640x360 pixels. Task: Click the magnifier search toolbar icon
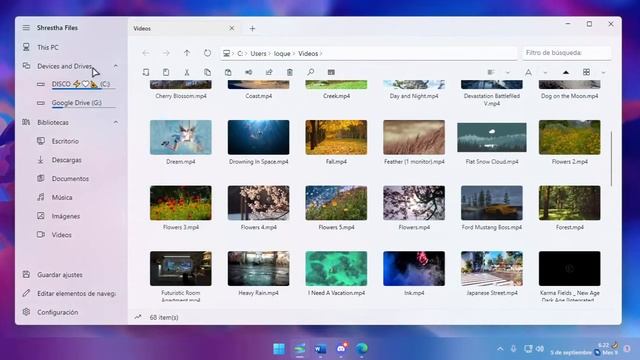click(311, 72)
